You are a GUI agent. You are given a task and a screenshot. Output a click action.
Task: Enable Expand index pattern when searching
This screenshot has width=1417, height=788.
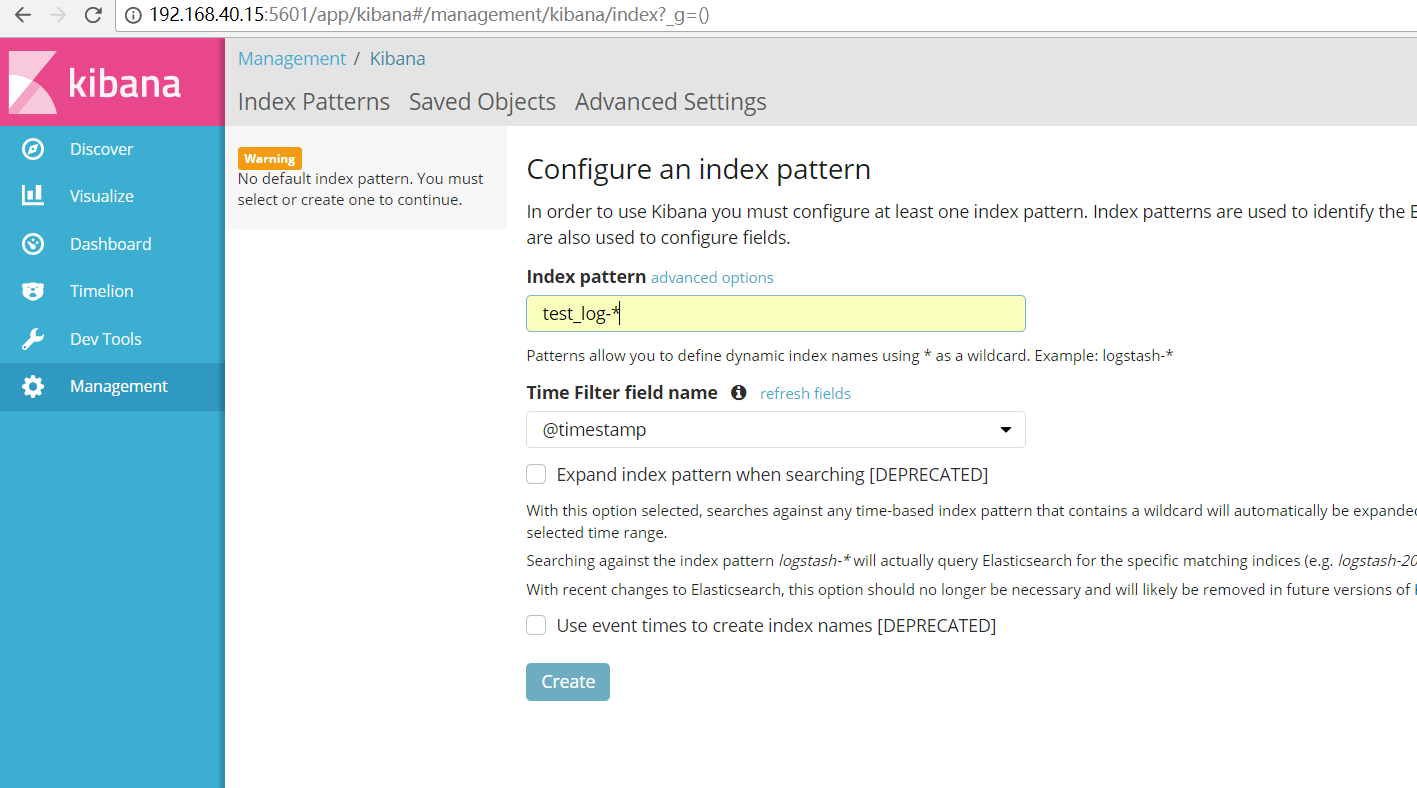coord(537,474)
